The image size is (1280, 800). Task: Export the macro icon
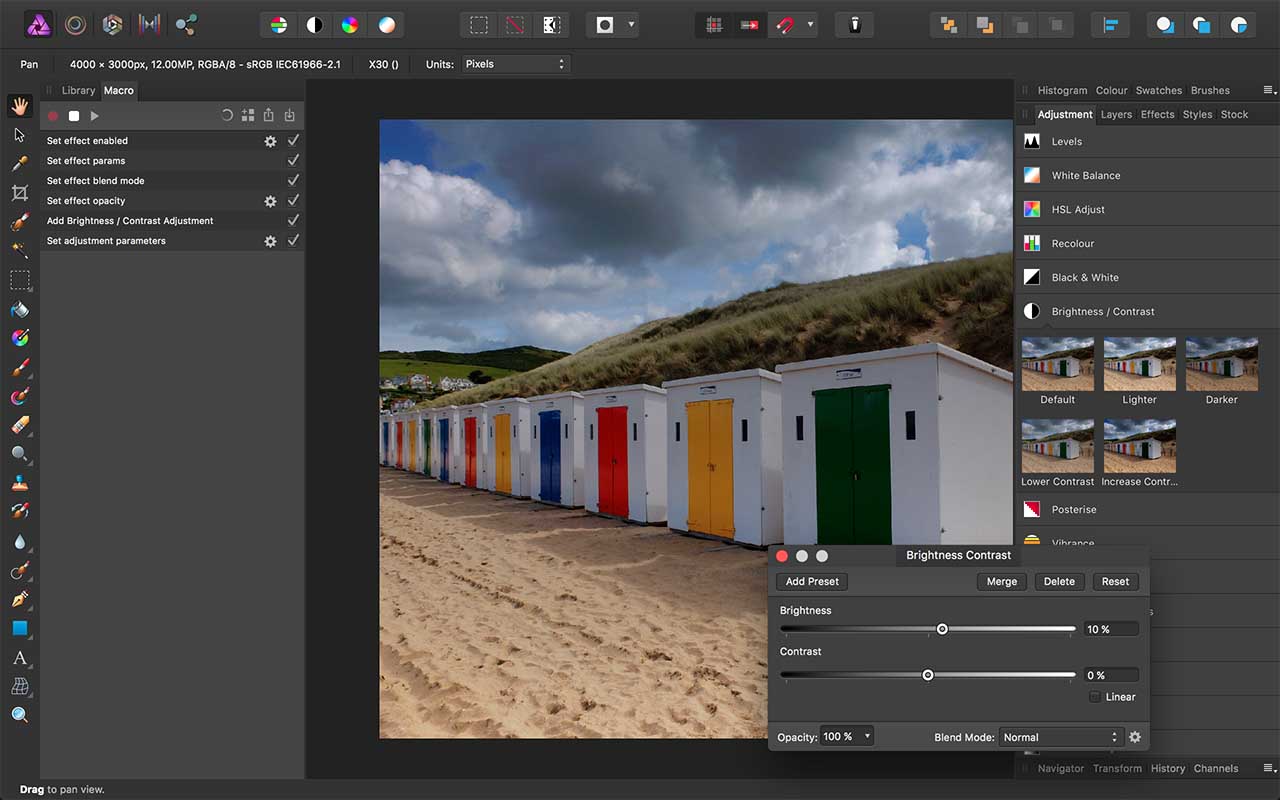(x=269, y=116)
